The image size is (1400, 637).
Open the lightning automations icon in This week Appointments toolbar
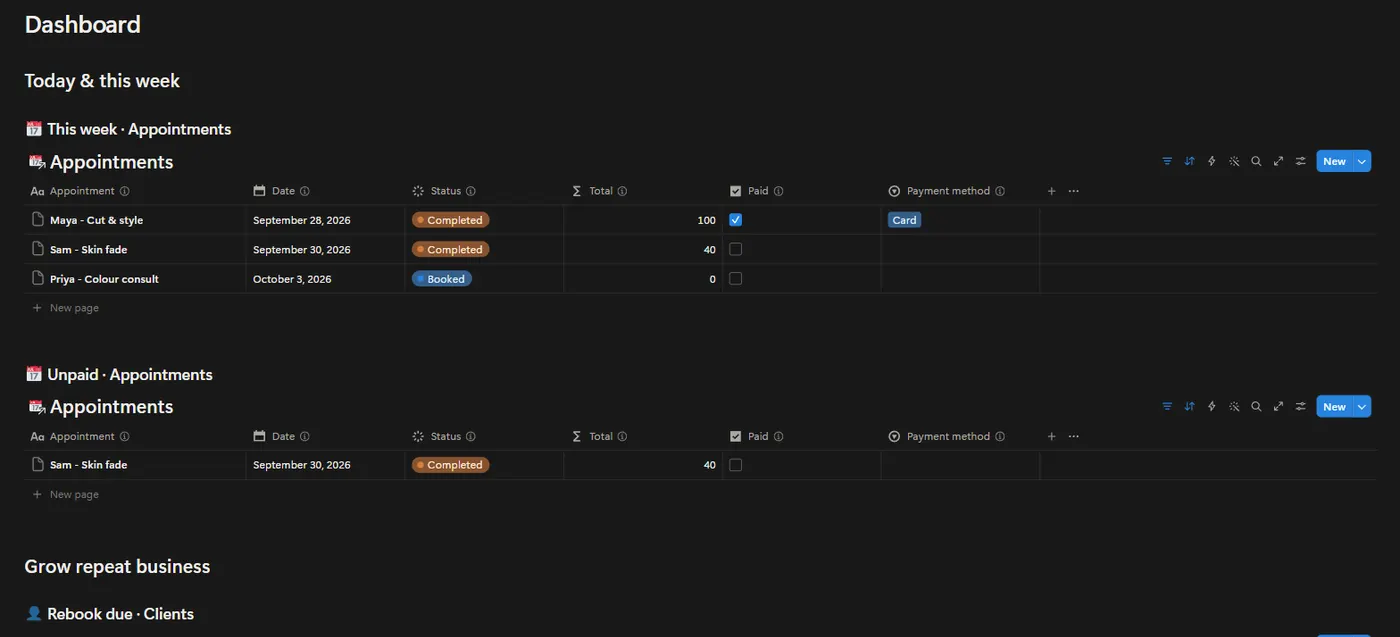(x=1212, y=161)
